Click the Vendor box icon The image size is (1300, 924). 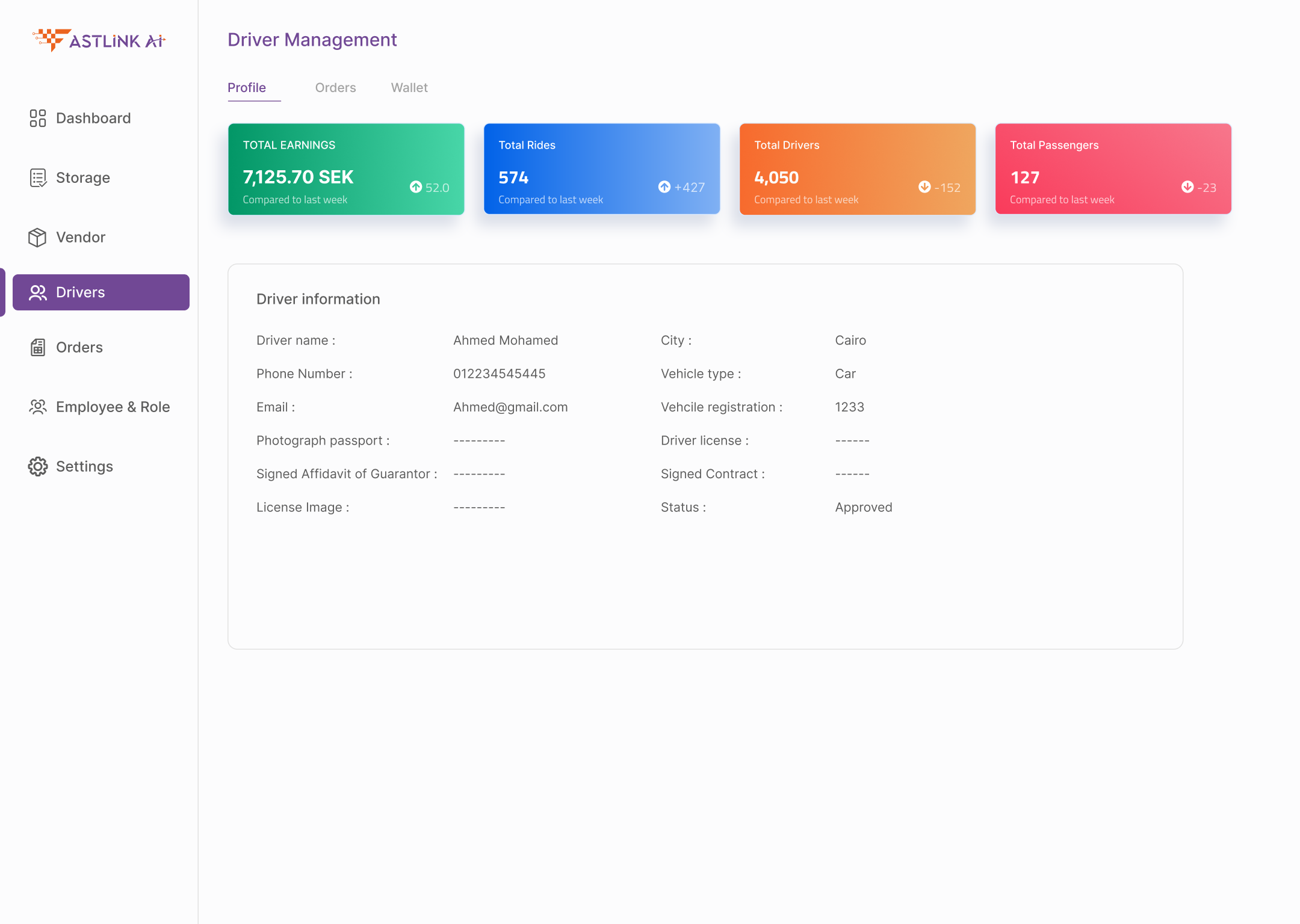pyautogui.click(x=37, y=237)
